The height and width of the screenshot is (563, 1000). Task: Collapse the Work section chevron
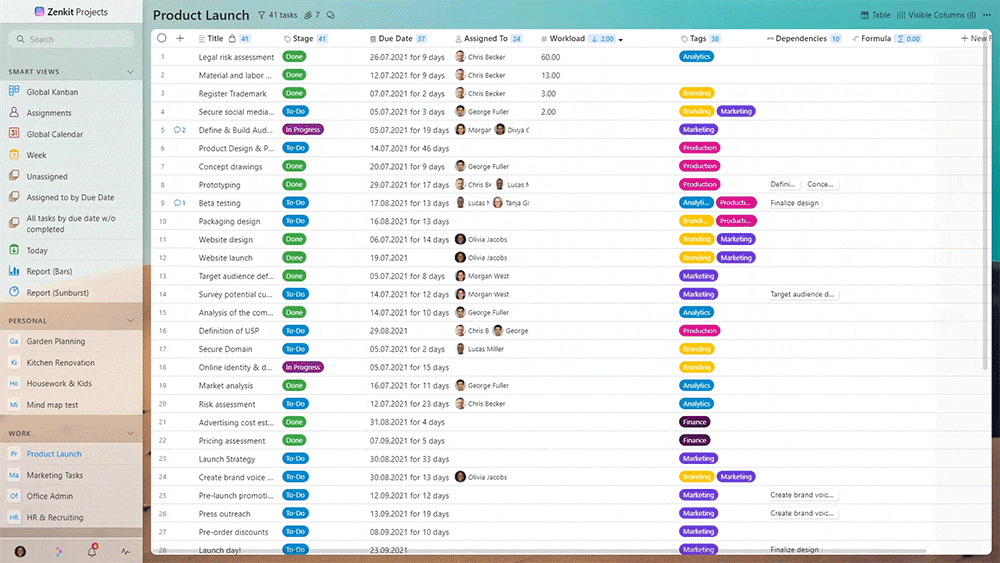130,434
